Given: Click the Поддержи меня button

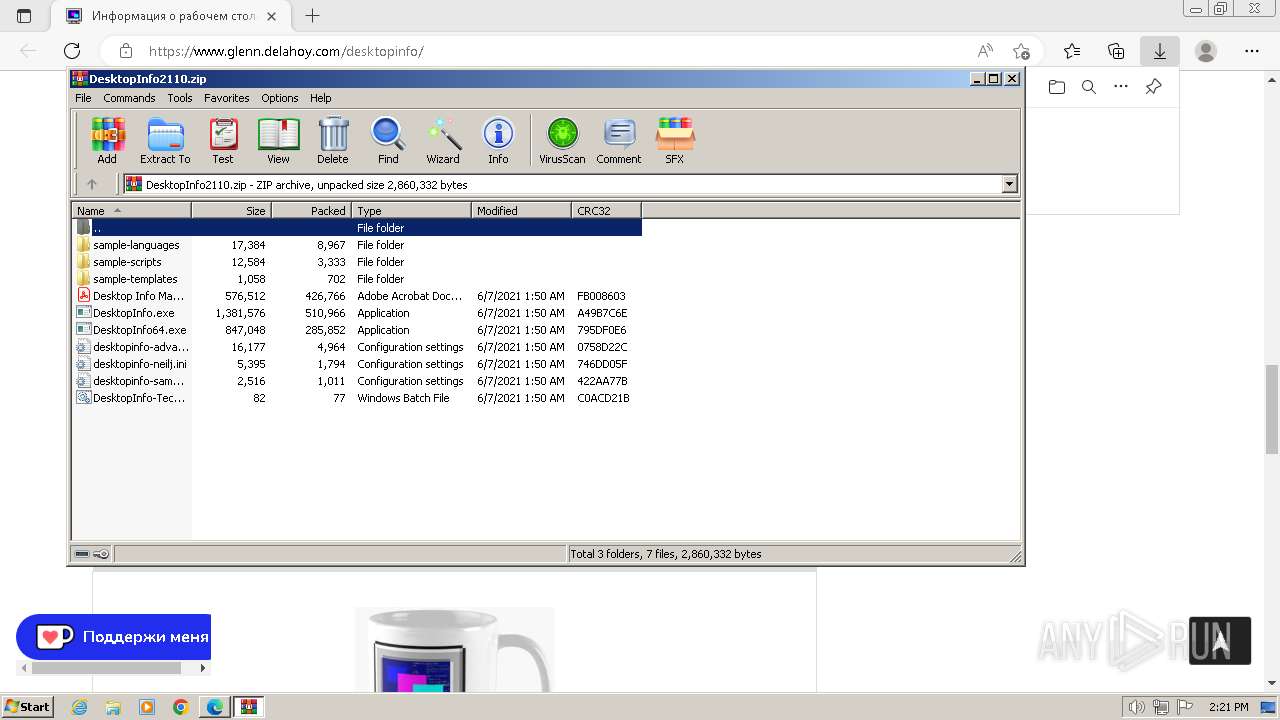Looking at the screenshot, I should 113,637.
